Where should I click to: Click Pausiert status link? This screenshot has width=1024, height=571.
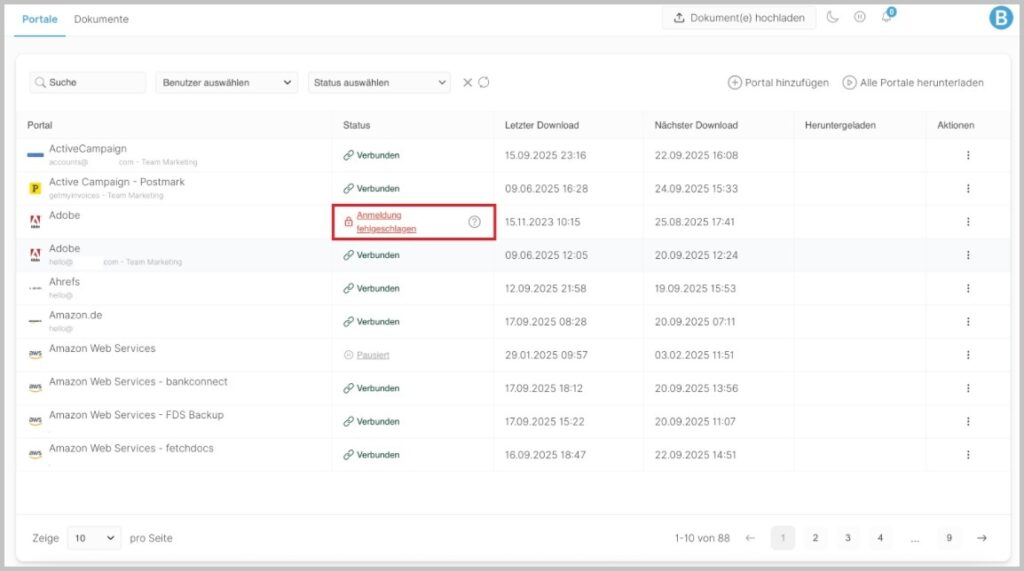point(372,355)
